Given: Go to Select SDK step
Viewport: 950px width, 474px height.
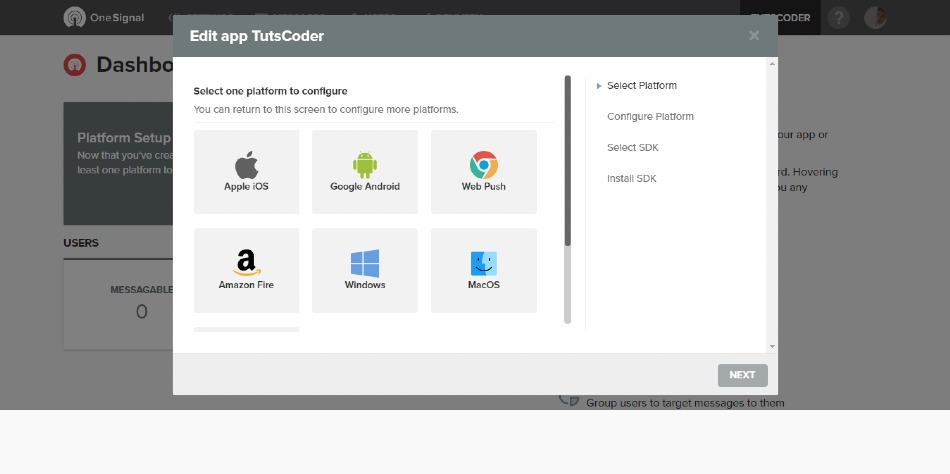Looking at the screenshot, I should click(x=633, y=147).
